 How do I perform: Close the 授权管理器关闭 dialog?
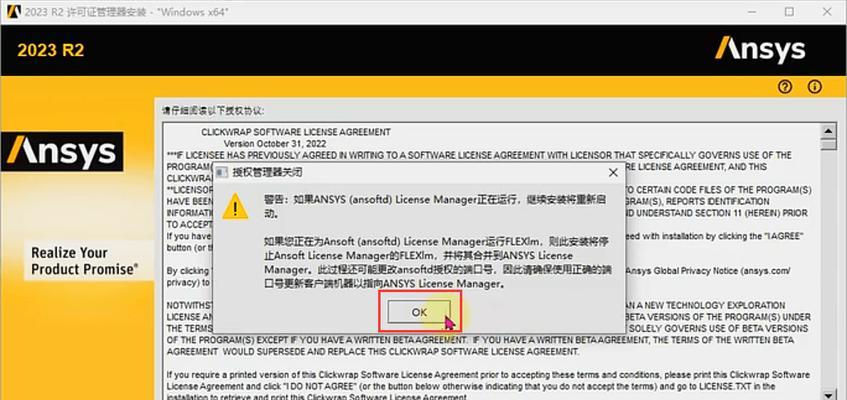tap(613, 173)
